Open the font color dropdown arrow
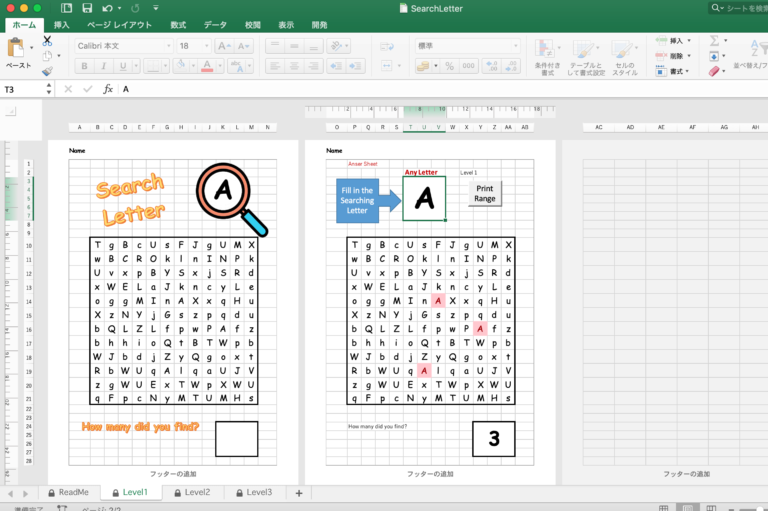Image resolution: width=768 pixels, height=511 pixels. point(219,66)
